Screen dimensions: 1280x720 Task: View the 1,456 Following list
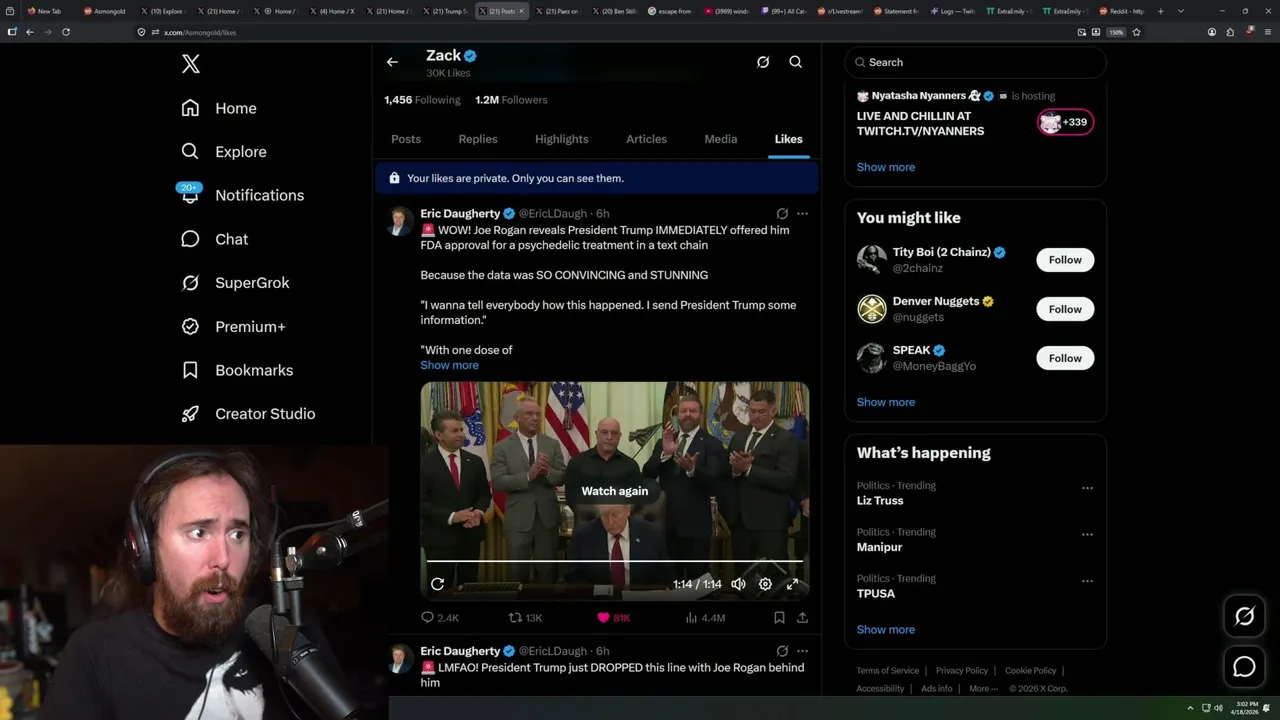pos(422,100)
